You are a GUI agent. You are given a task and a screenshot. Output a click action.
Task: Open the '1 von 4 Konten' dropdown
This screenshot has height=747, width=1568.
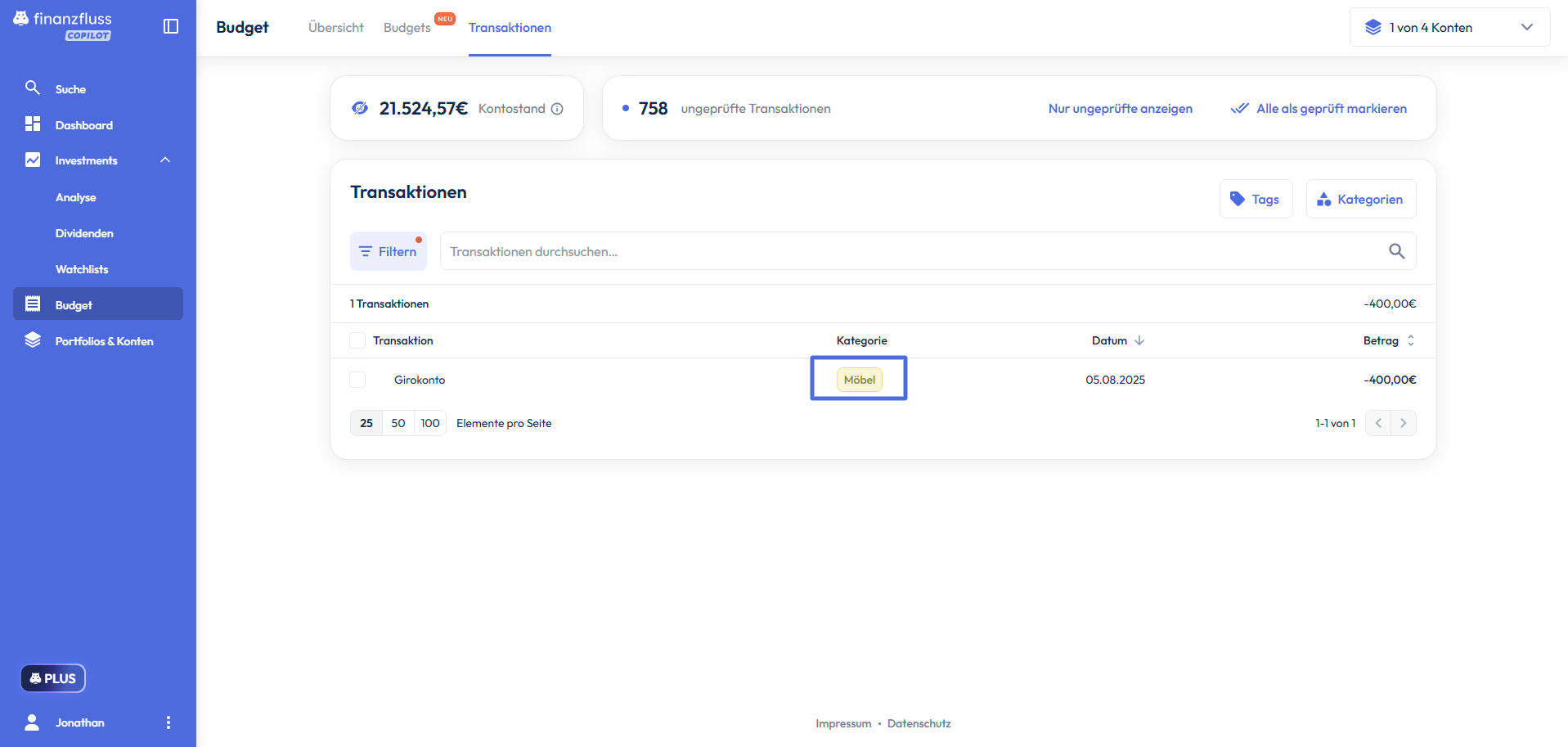pos(1449,27)
